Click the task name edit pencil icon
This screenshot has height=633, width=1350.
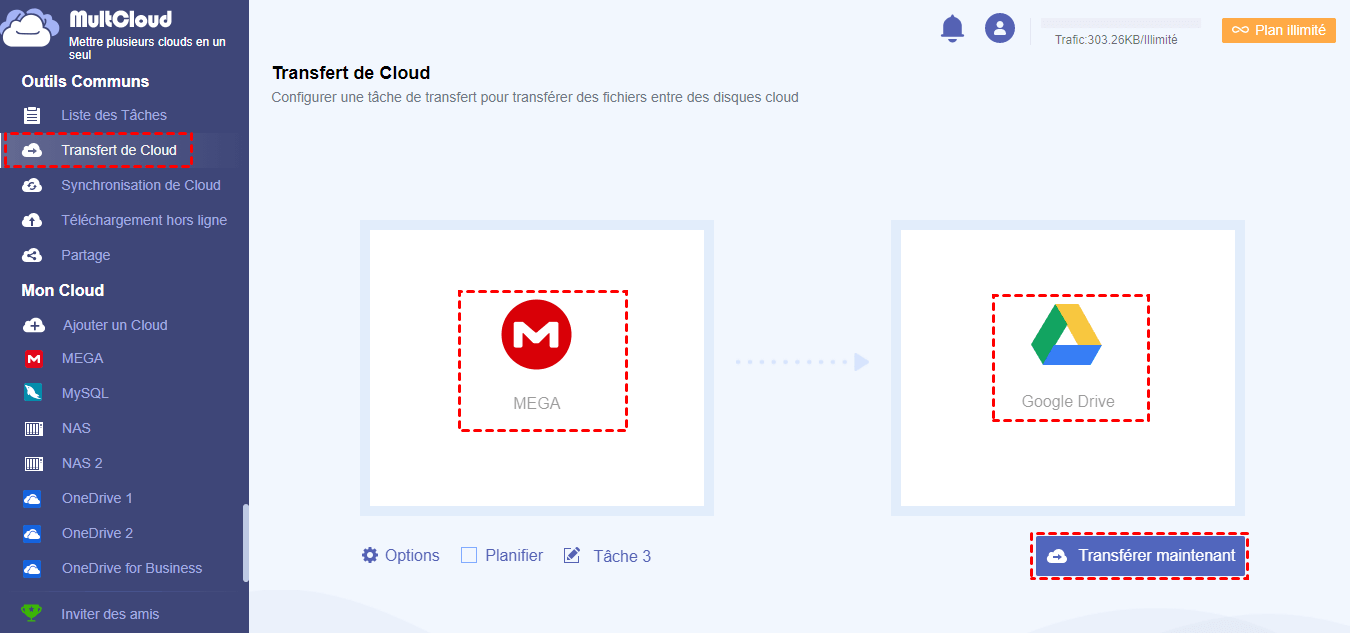click(572, 555)
